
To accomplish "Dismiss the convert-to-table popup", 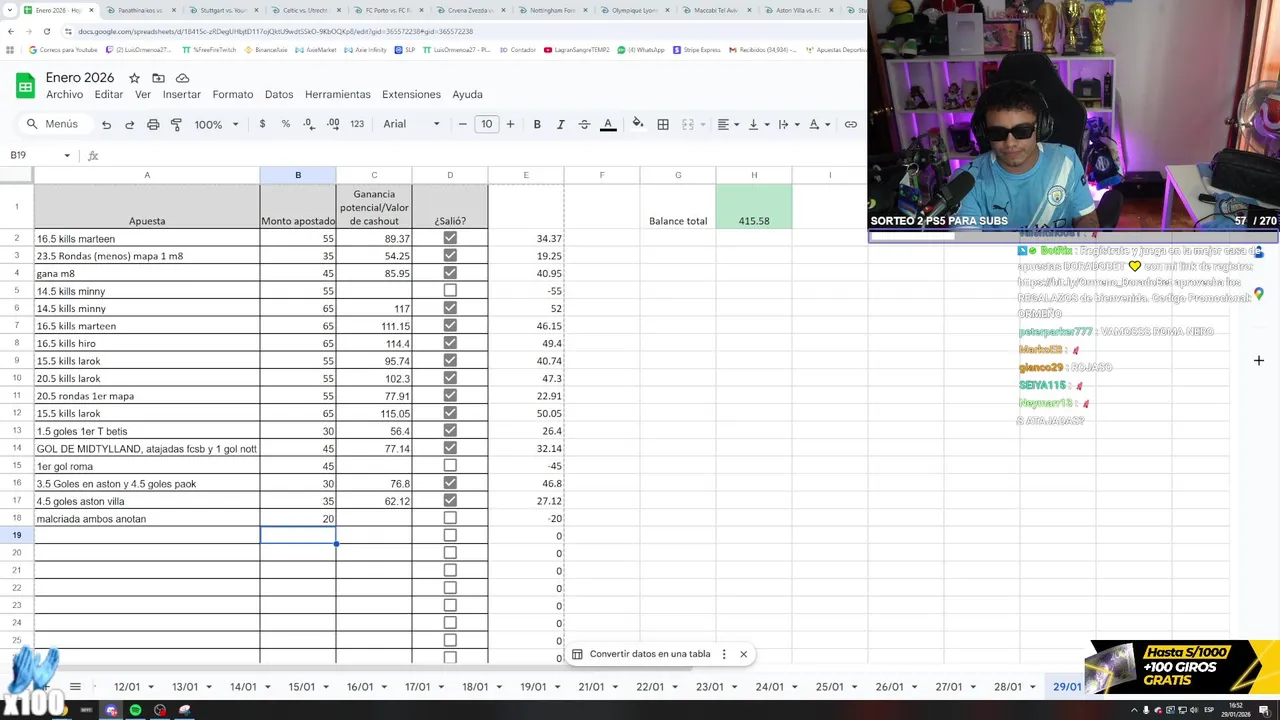I will click(x=743, y=654).
